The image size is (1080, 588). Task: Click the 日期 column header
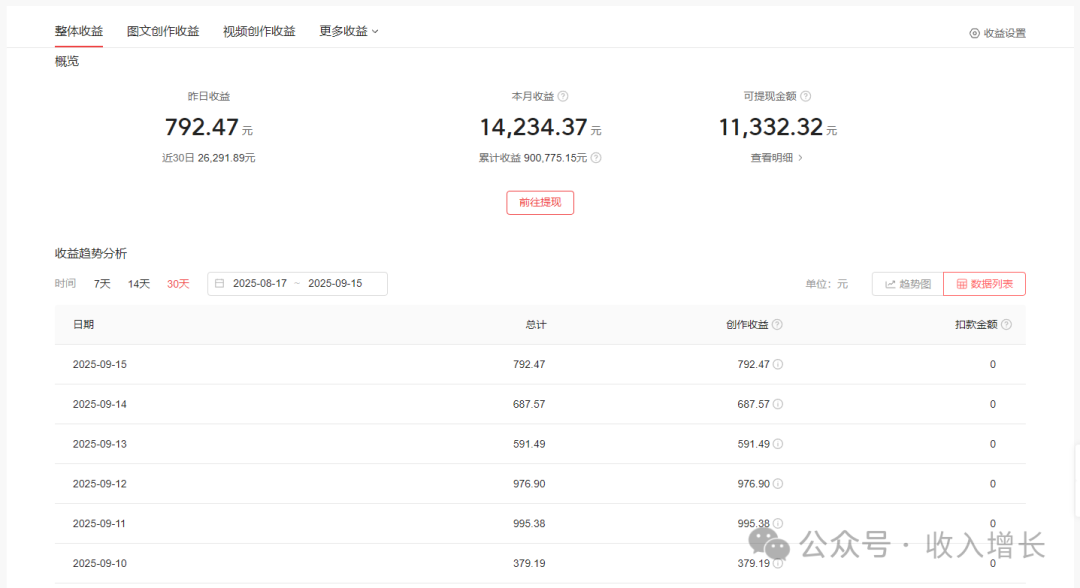coord(83,324)
